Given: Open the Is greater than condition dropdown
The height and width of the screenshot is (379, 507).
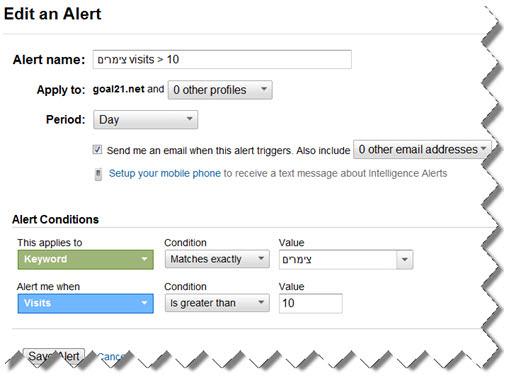Looking at the screenshot, I should (x=217, y=303).
